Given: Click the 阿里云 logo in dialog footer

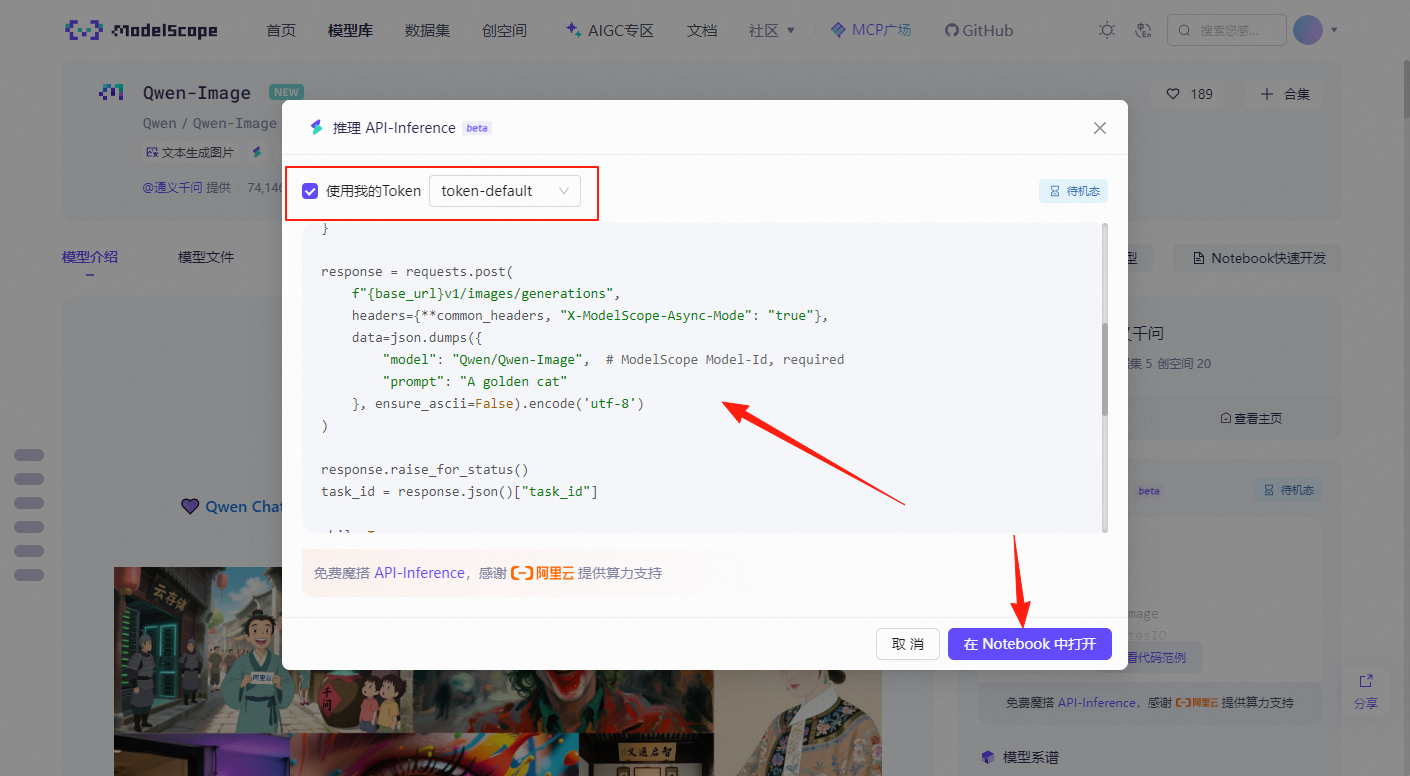Looking at the screenshot, I should point(542,573).
